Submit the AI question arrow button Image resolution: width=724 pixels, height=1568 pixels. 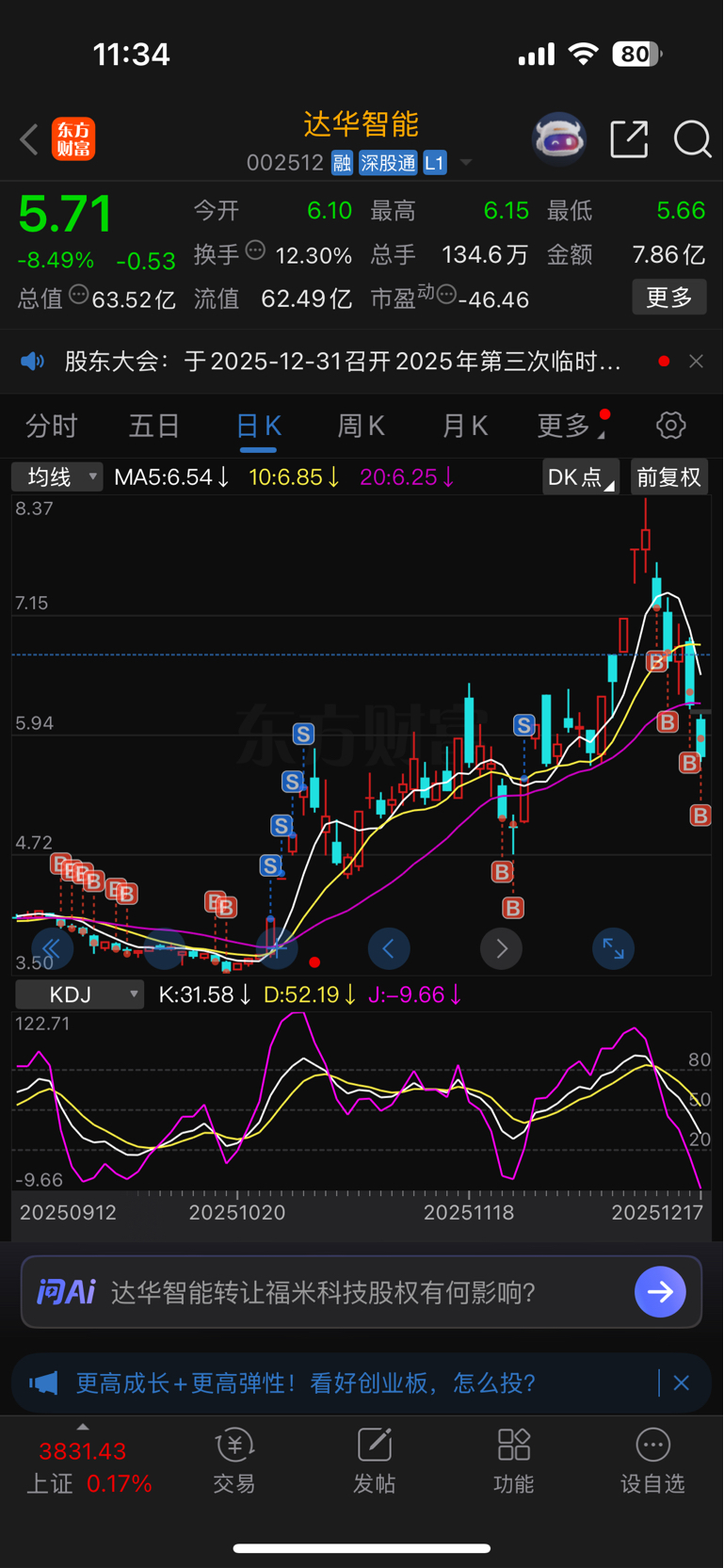click(660, 1292)
